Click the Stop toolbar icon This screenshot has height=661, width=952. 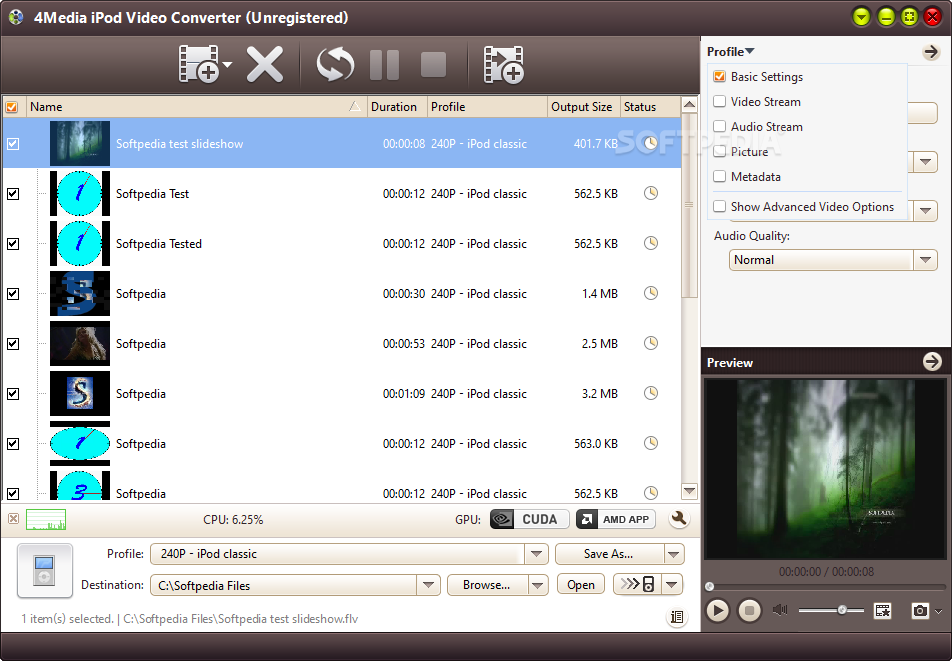(x=434, y=64)
